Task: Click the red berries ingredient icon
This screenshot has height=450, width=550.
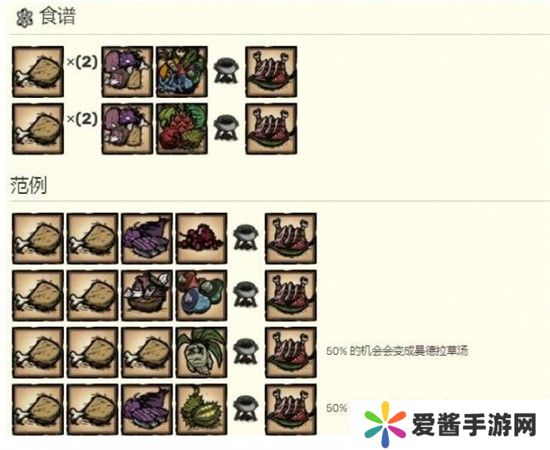Action: [201, 238]
